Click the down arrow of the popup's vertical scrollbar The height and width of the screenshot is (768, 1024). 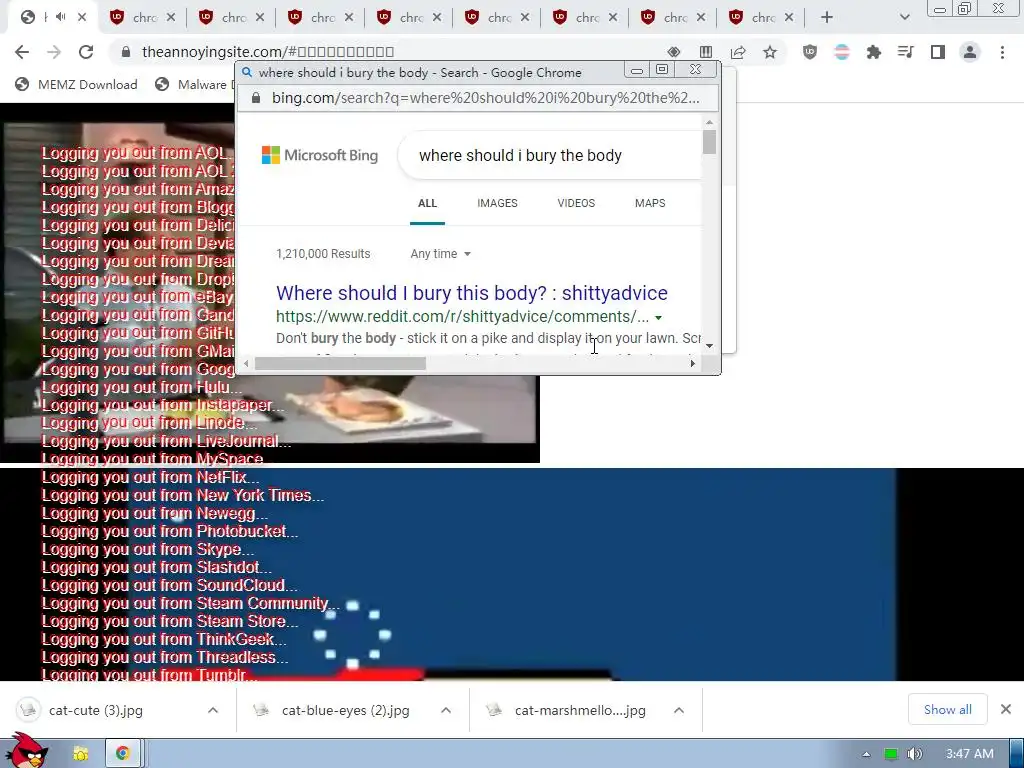[x=709, y=346]
